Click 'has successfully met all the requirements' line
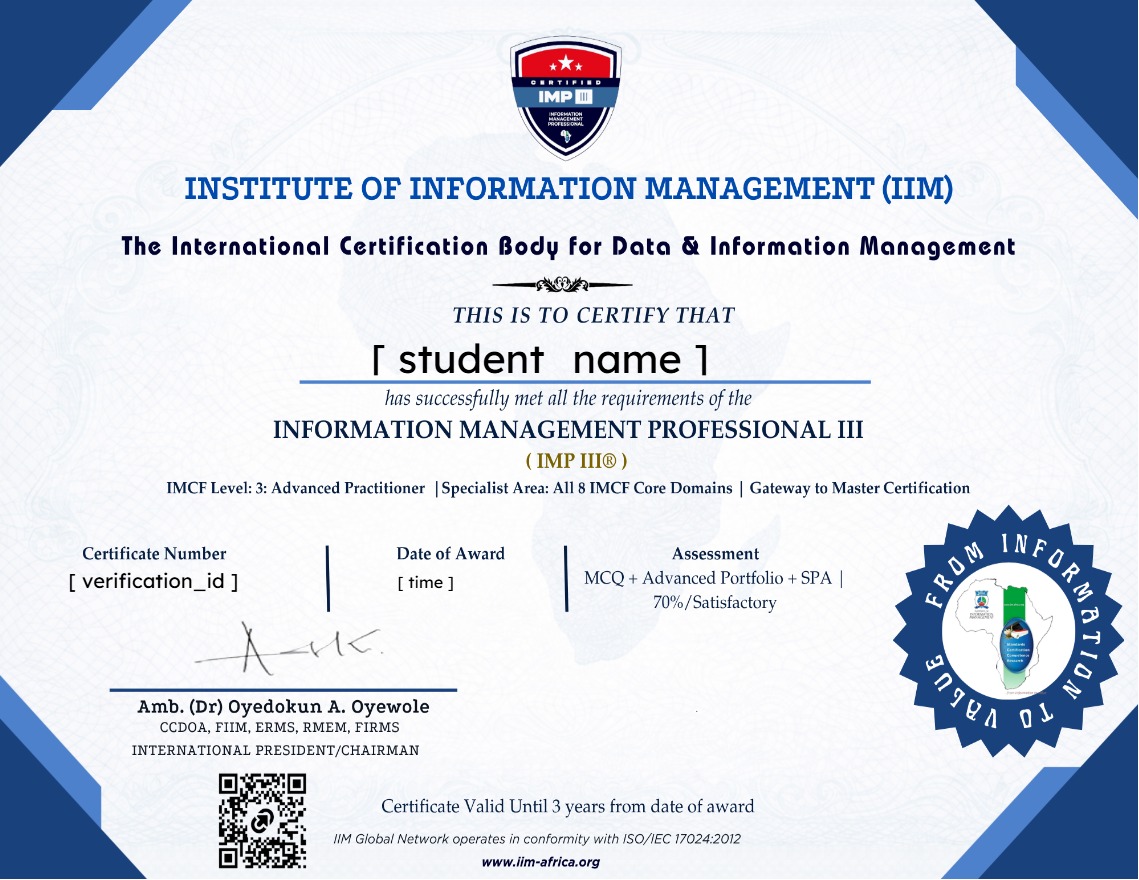The width and height of the screenshot is (1139, 880). (568, 398)
